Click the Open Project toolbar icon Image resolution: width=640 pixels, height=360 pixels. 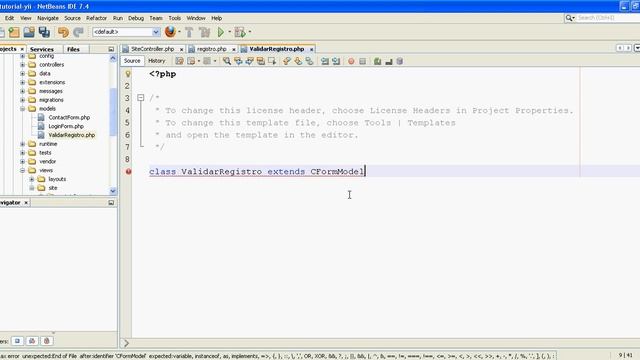pyautogui.click(x=29, y=32)
